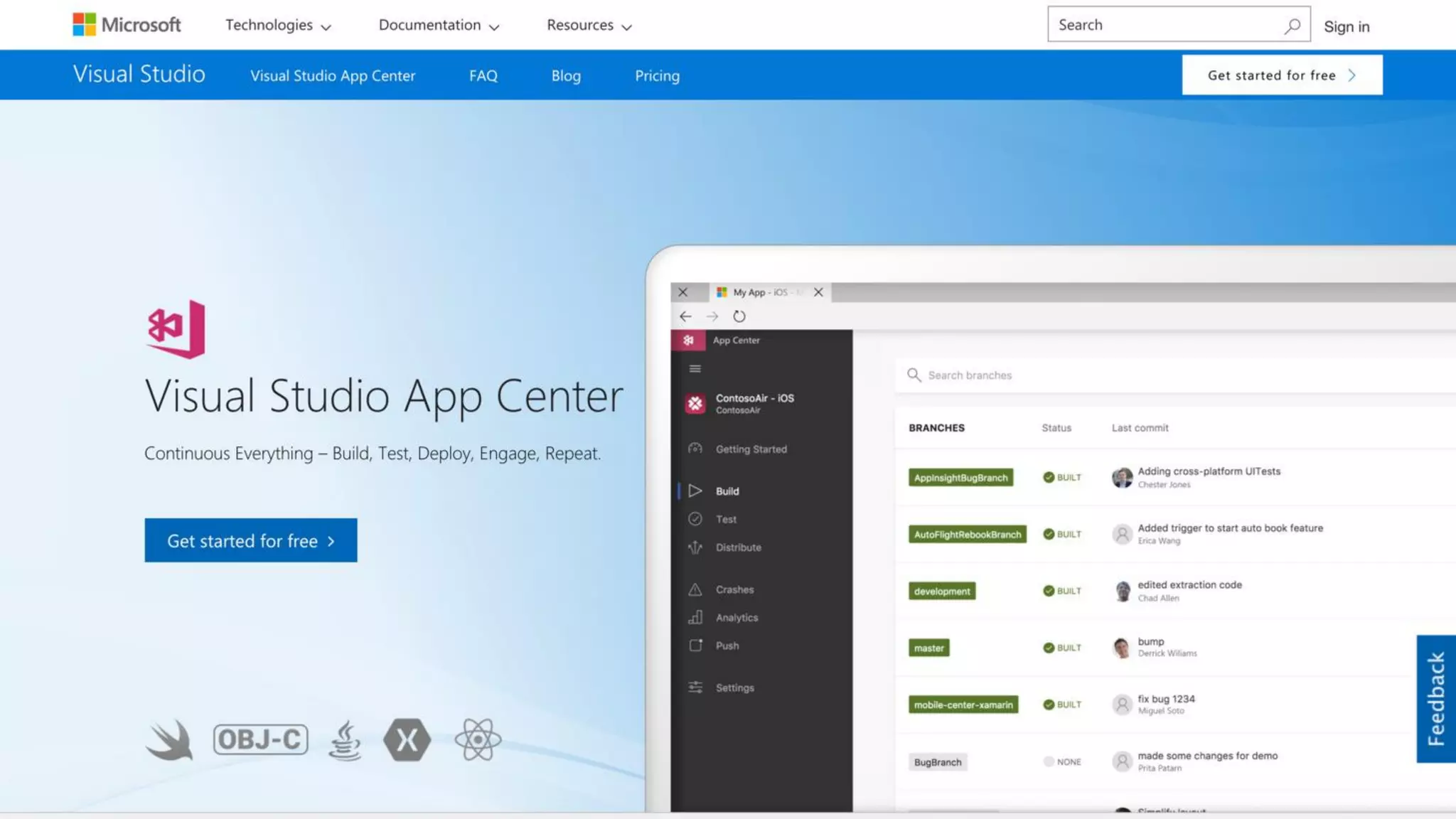Click the Visual Studio brand link
The image size is (1456, 819).
pyautogui.click(x=139, y=75)
